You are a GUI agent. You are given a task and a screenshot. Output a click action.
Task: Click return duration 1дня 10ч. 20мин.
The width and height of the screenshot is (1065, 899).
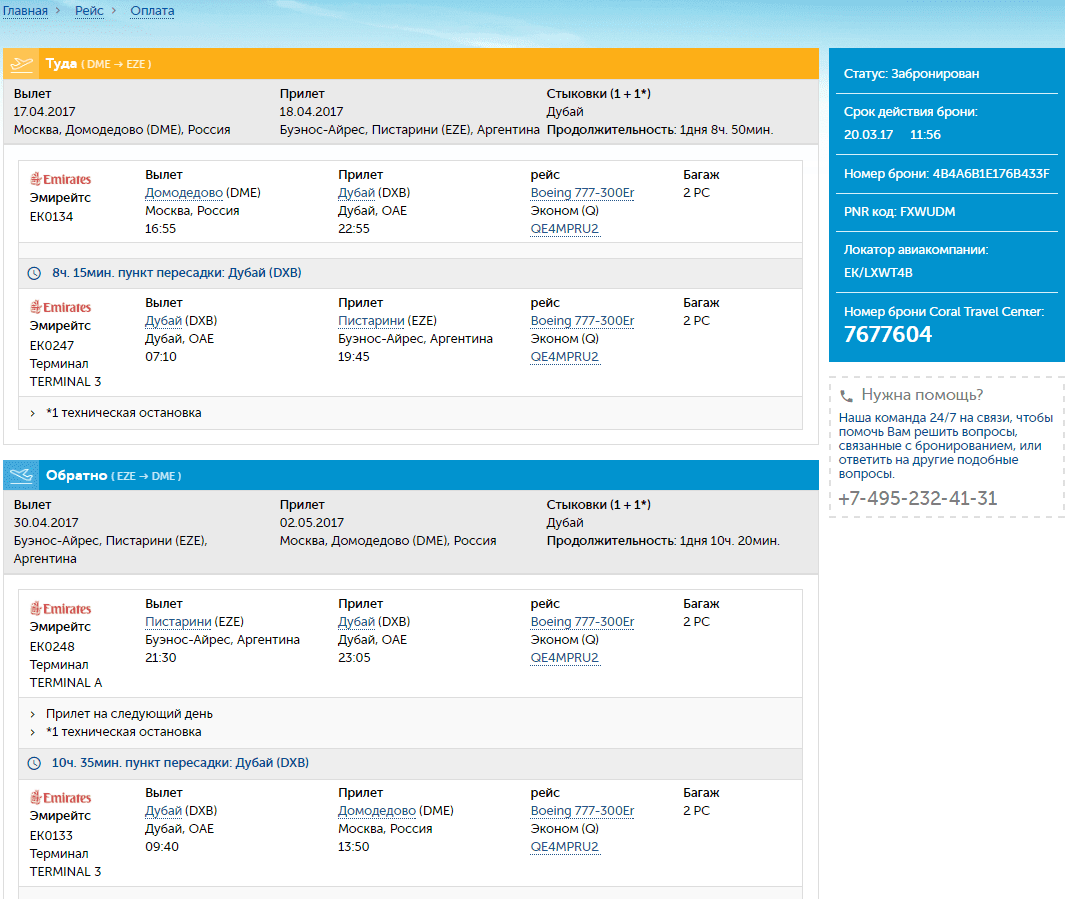729,540
